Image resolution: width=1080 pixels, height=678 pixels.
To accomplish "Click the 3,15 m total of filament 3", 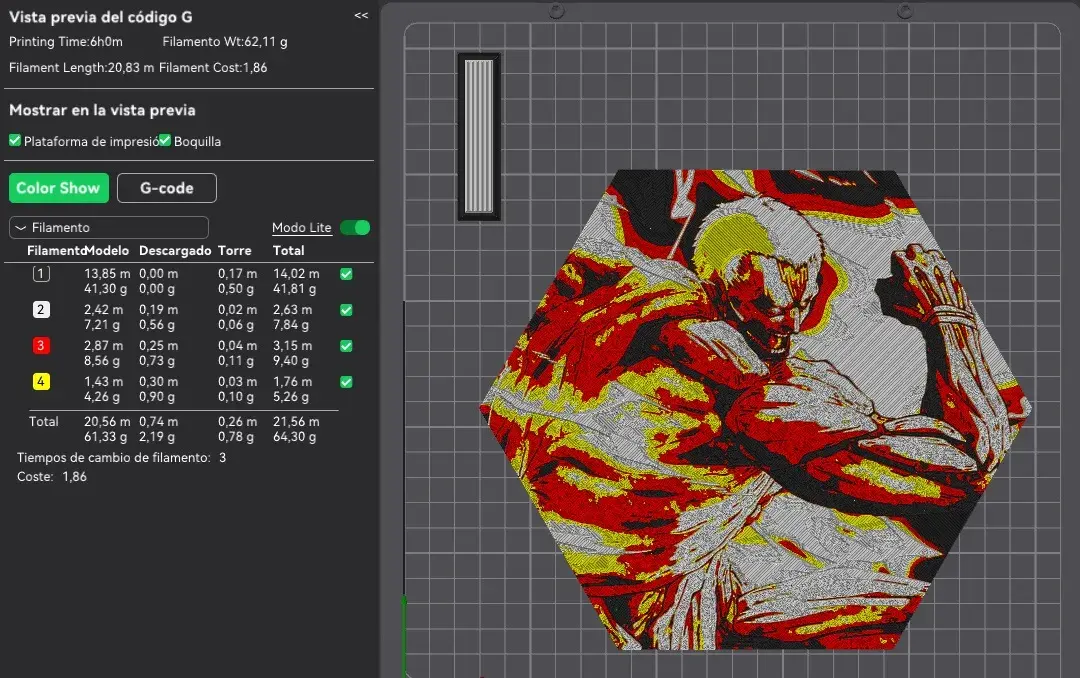I will pyautogui.click(x=292, y=345).
